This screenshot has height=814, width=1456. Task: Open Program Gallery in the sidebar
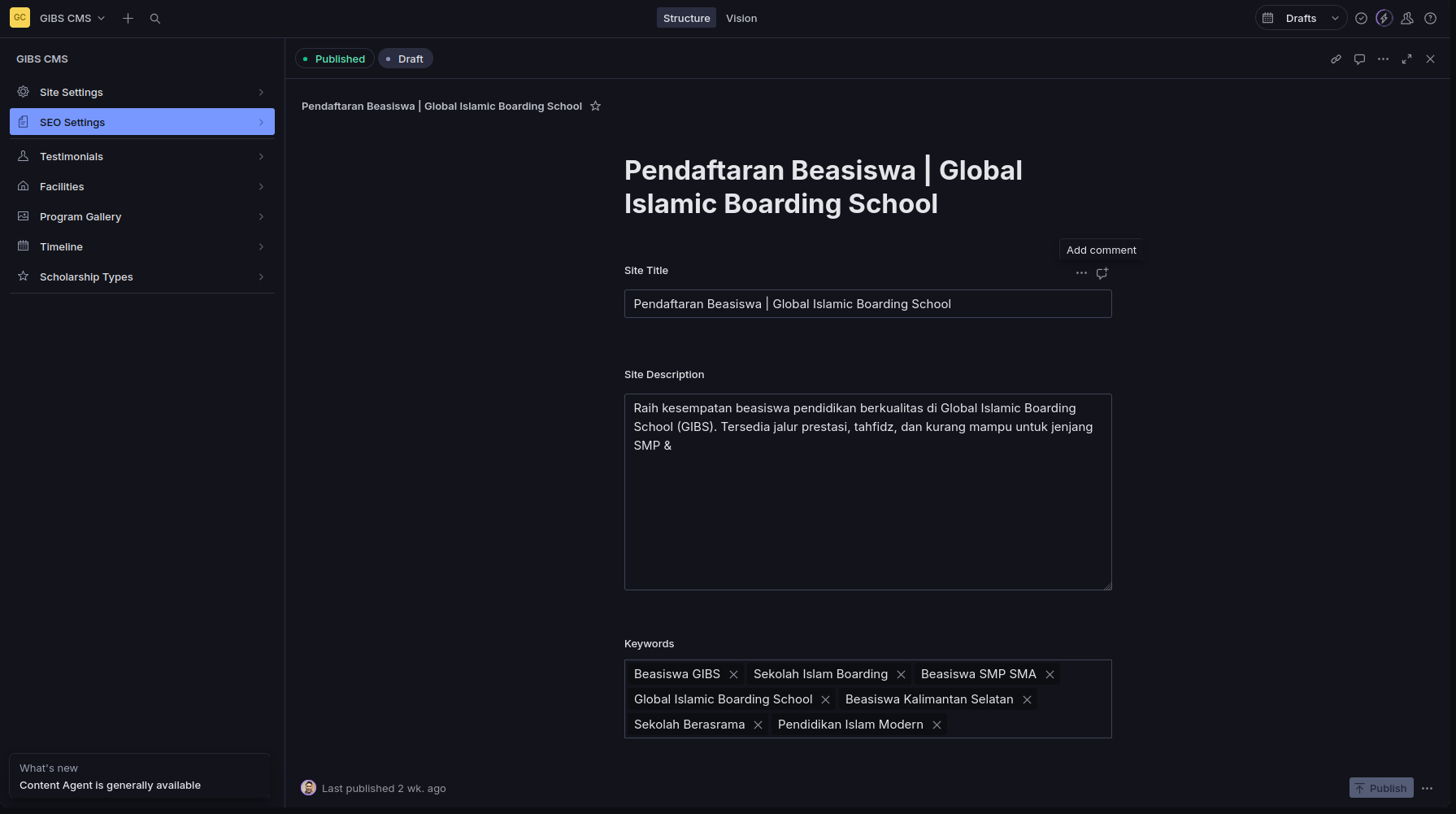tap(142, 216)
